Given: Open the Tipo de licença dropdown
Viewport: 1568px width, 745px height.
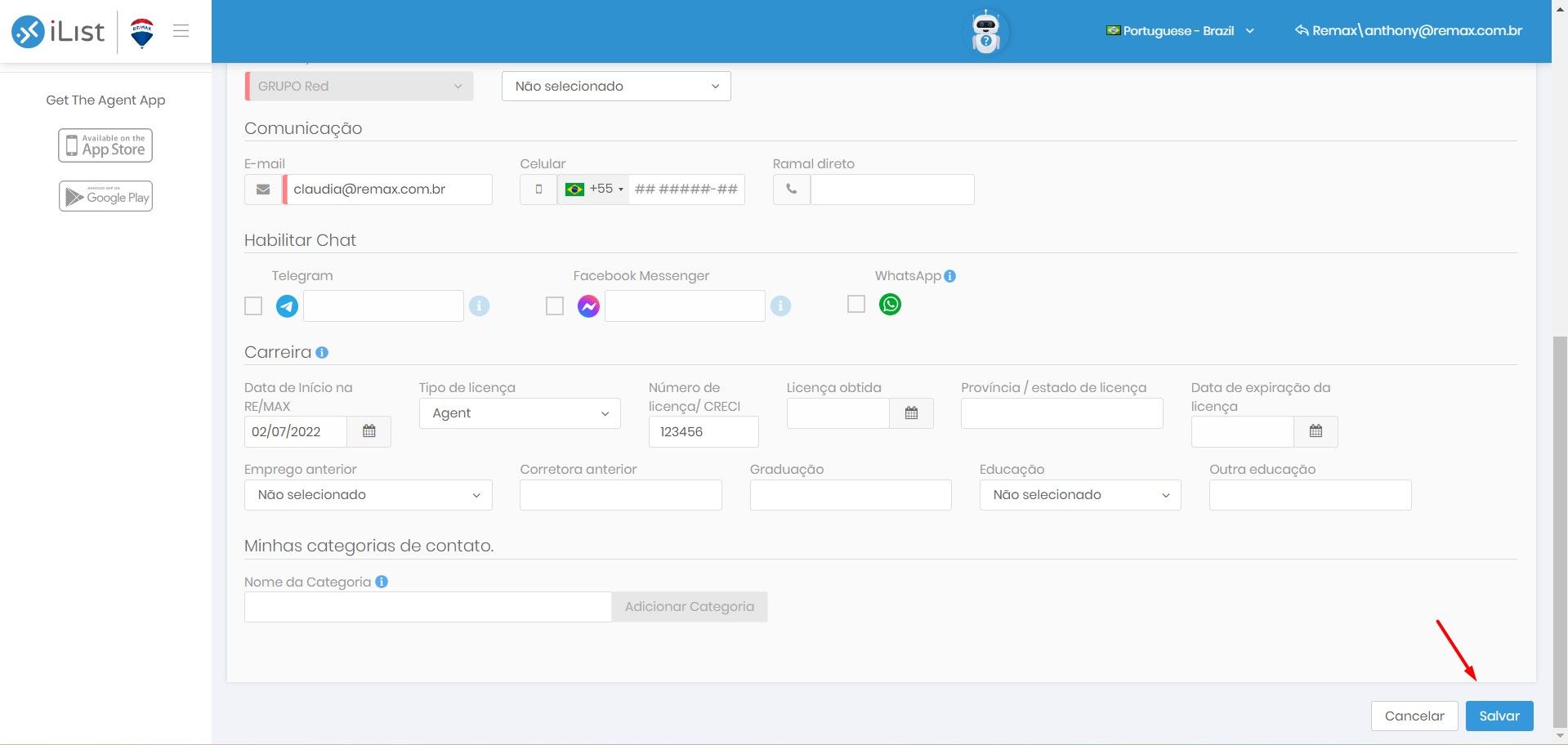Looking at the screenshot, I should [x=520, y=413].
